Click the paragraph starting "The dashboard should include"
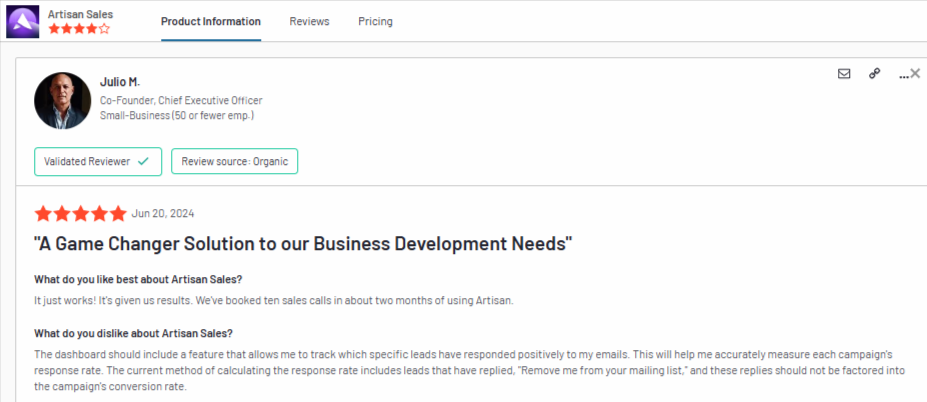 [x=471, y=371]
